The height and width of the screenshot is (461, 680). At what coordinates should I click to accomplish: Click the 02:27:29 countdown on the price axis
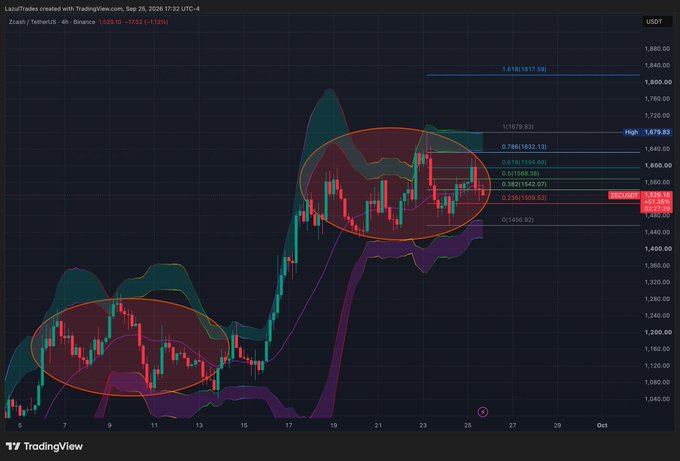[657, 209]
